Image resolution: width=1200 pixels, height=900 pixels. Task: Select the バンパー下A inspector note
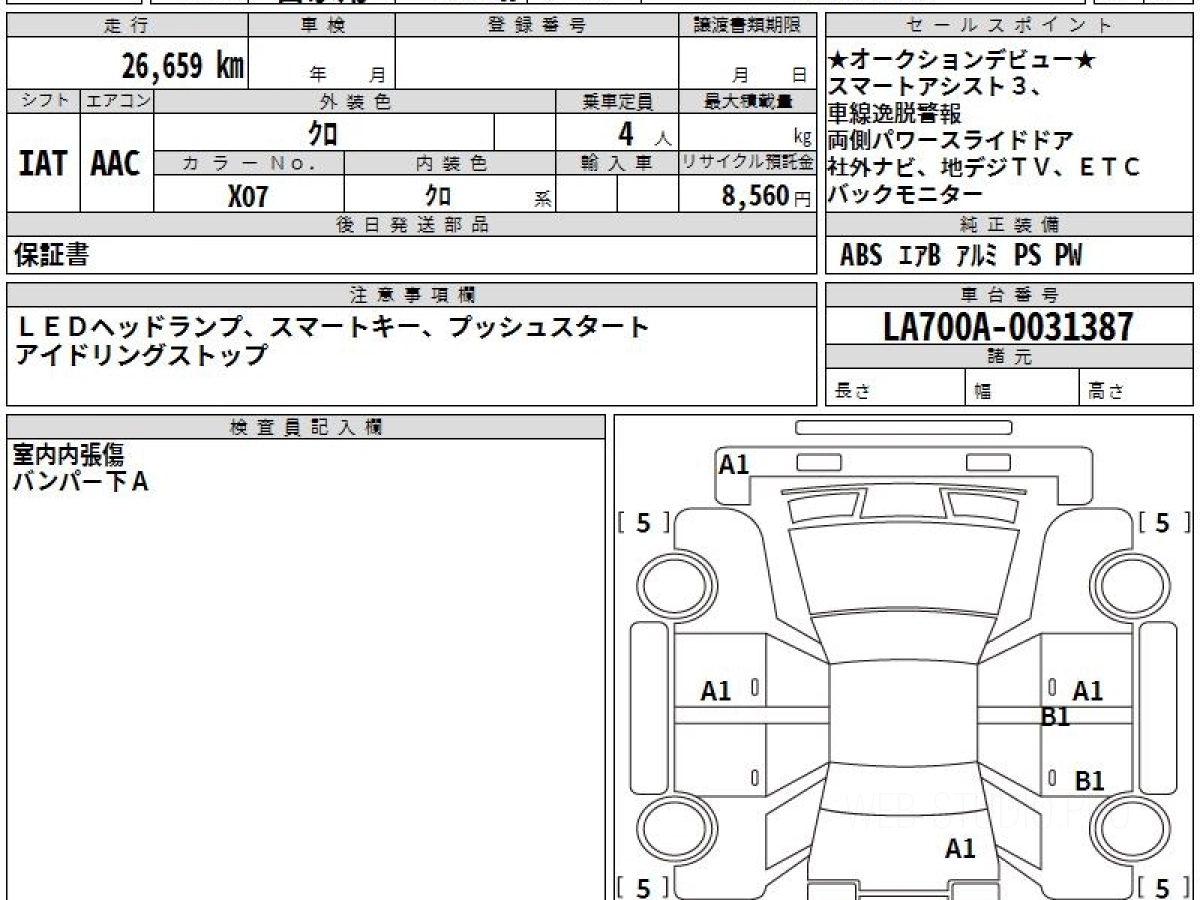[80, 482]
